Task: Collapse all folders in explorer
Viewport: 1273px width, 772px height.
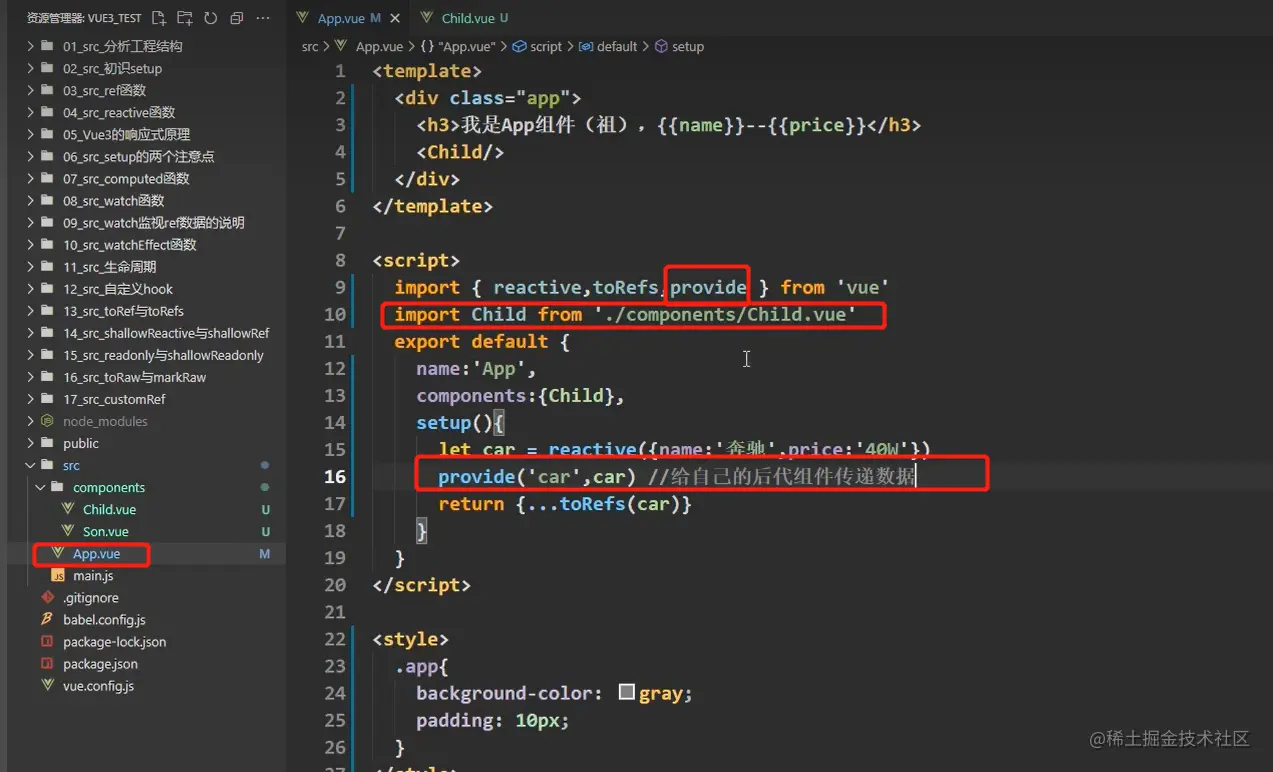Action: (x=236, y=18)
